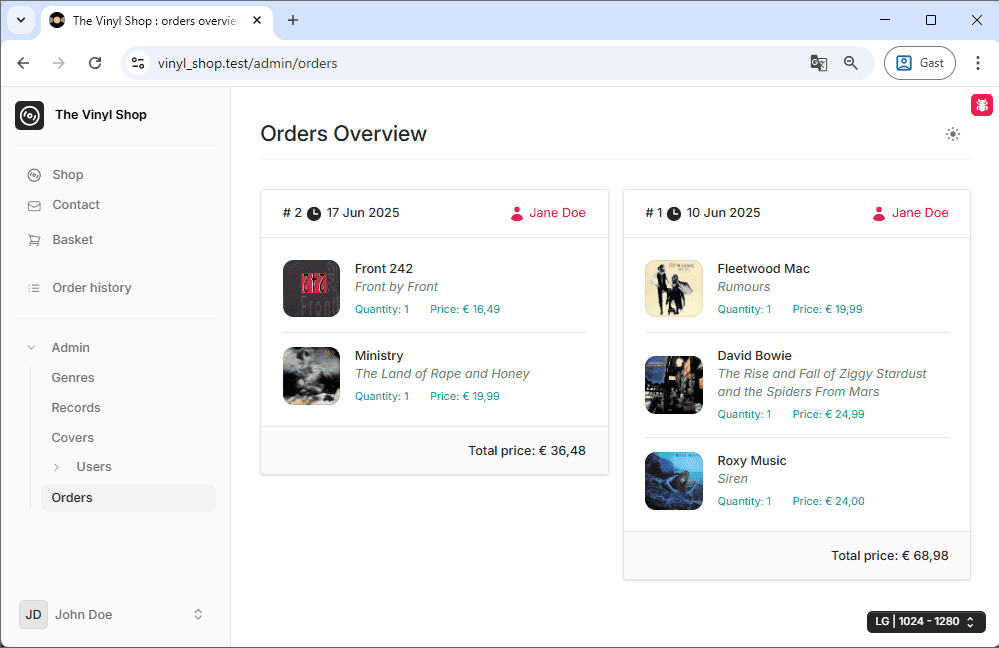Open the Genres admin page
This screenshot has width=999, height=648.
pos(73,378)
